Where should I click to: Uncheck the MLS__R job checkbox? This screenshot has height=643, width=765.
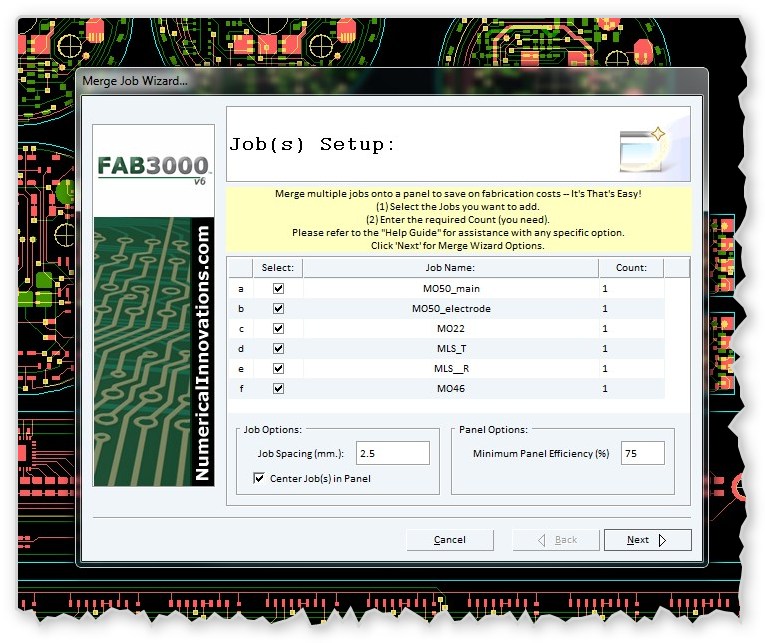click(278, 368)
